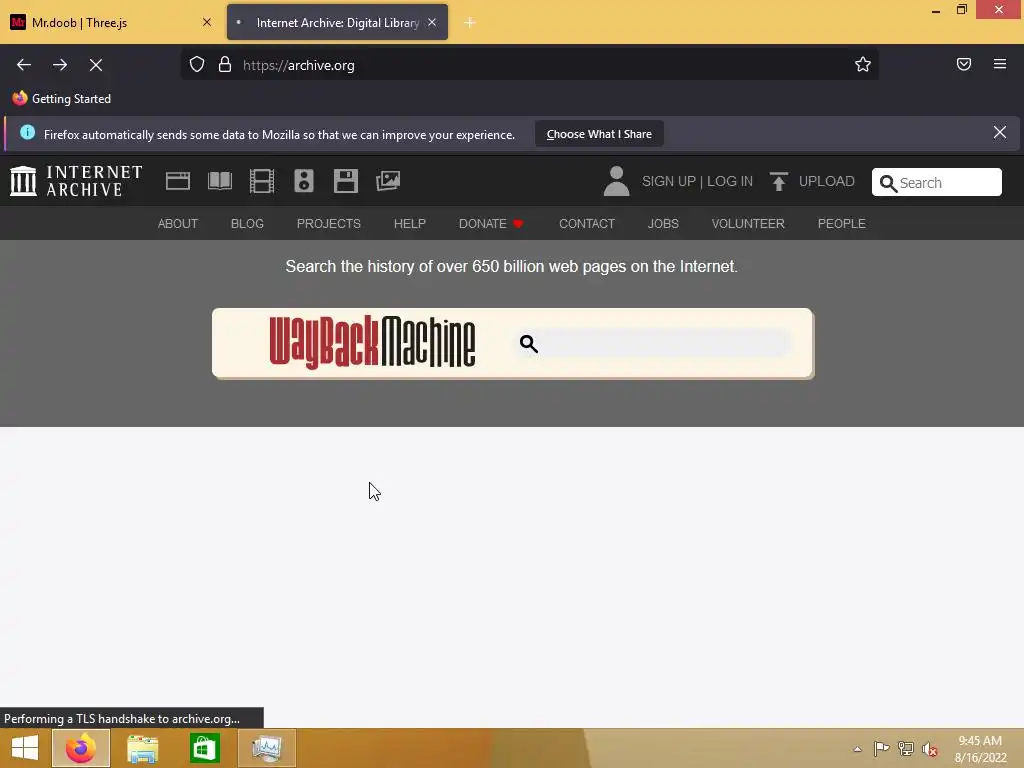Dismiss the Firefox data notification bar
The height and width of the screenshot is (768, 1024).
1000,133
